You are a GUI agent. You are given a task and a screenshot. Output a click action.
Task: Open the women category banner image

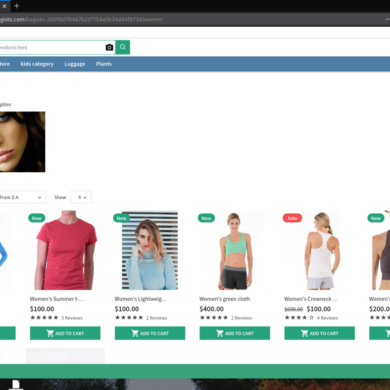22,142
